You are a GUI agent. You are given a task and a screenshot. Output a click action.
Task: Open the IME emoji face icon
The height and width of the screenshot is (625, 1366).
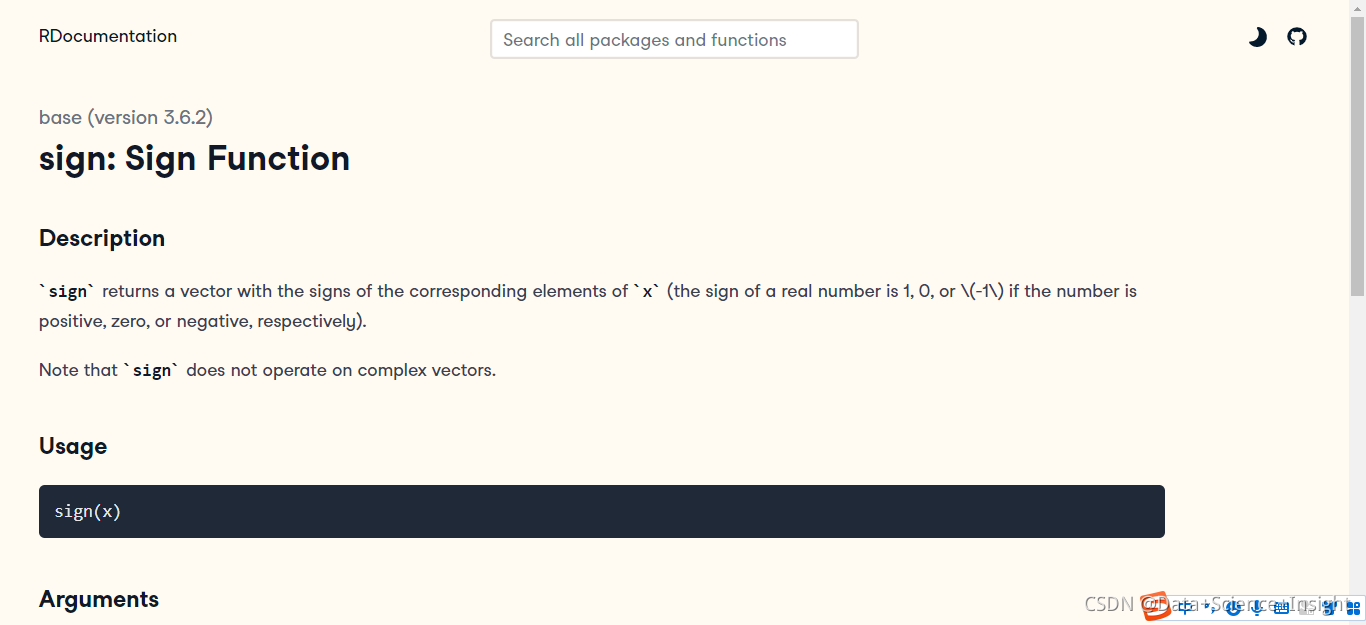click(1233, 606)
